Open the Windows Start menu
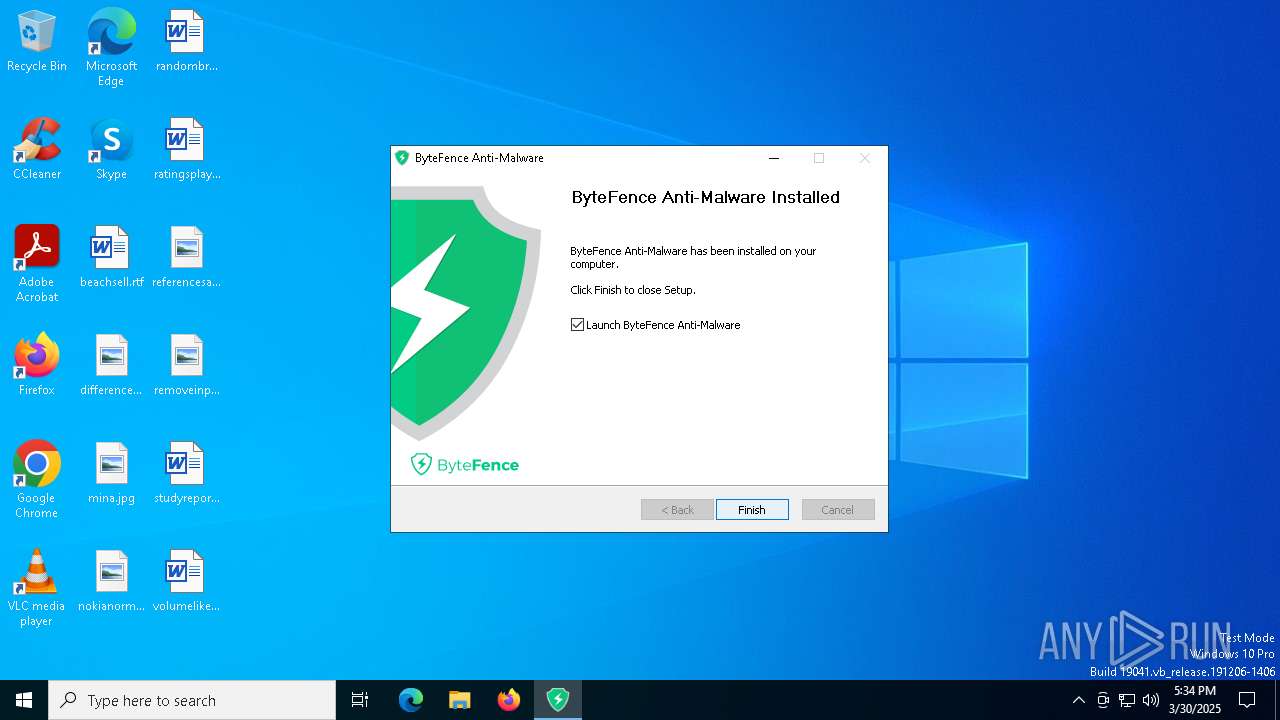 tap(24, 700)
